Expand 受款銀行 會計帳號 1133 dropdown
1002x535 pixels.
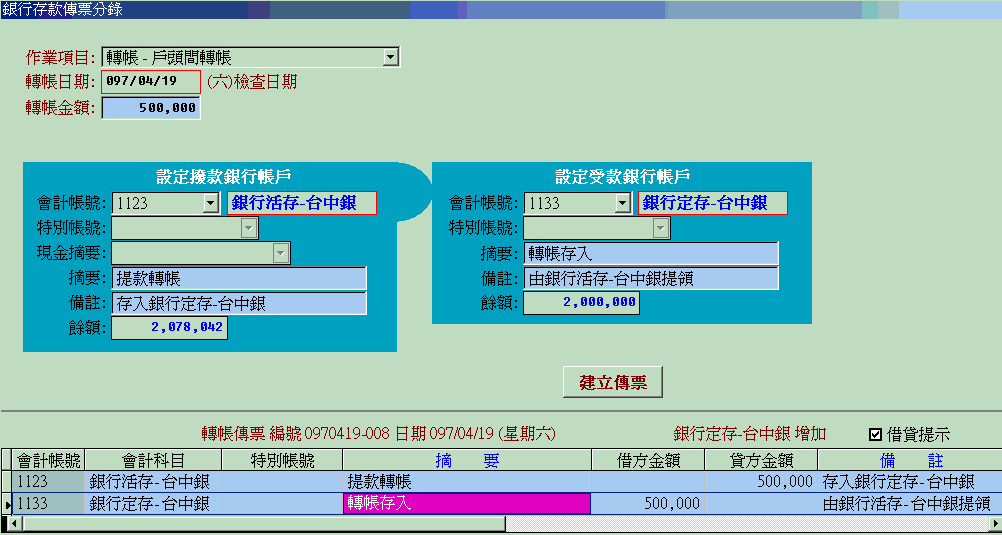coord(622,204)
